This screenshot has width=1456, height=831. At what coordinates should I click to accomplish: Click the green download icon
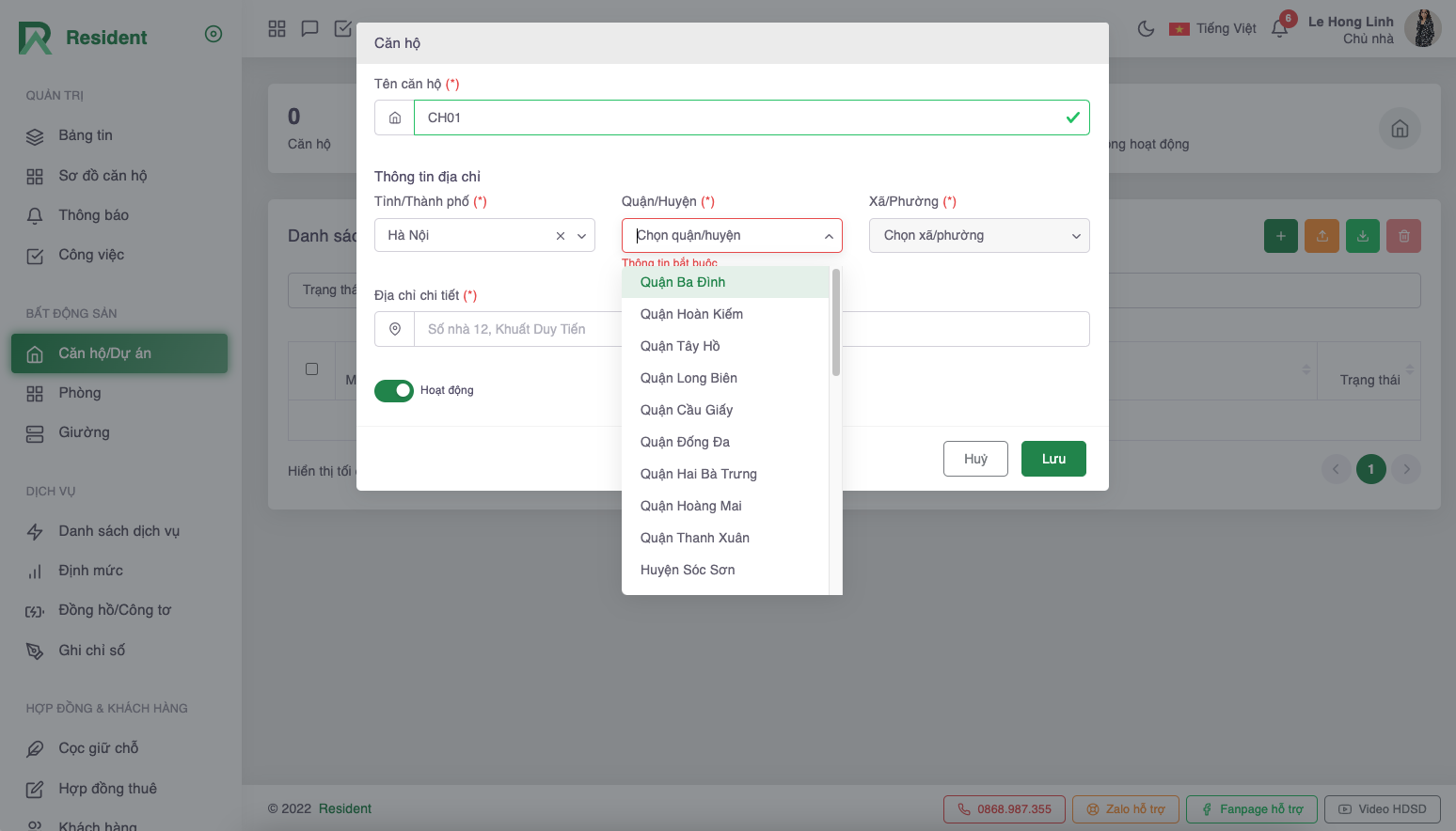pos(1363,236)
